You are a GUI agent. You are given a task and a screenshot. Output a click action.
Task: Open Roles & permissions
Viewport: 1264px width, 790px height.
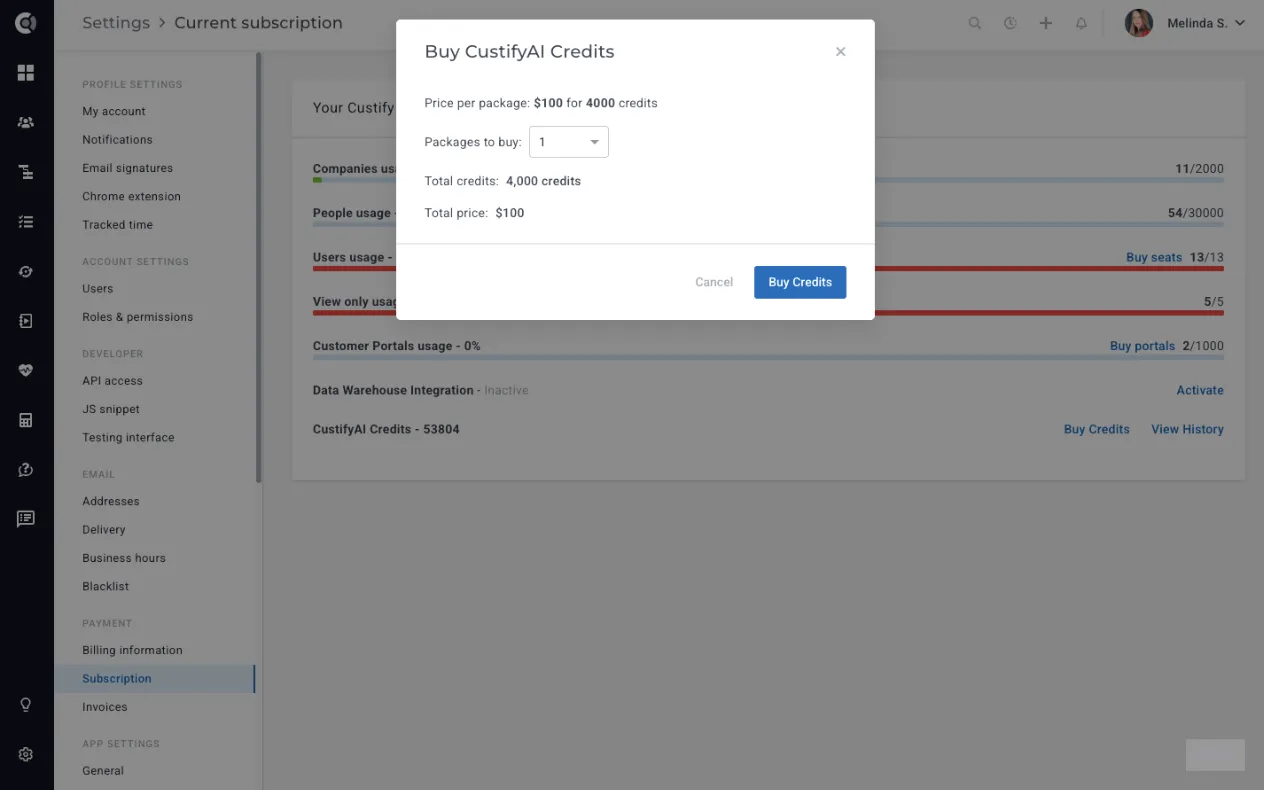pyautogui.click(x=138, y=317)
